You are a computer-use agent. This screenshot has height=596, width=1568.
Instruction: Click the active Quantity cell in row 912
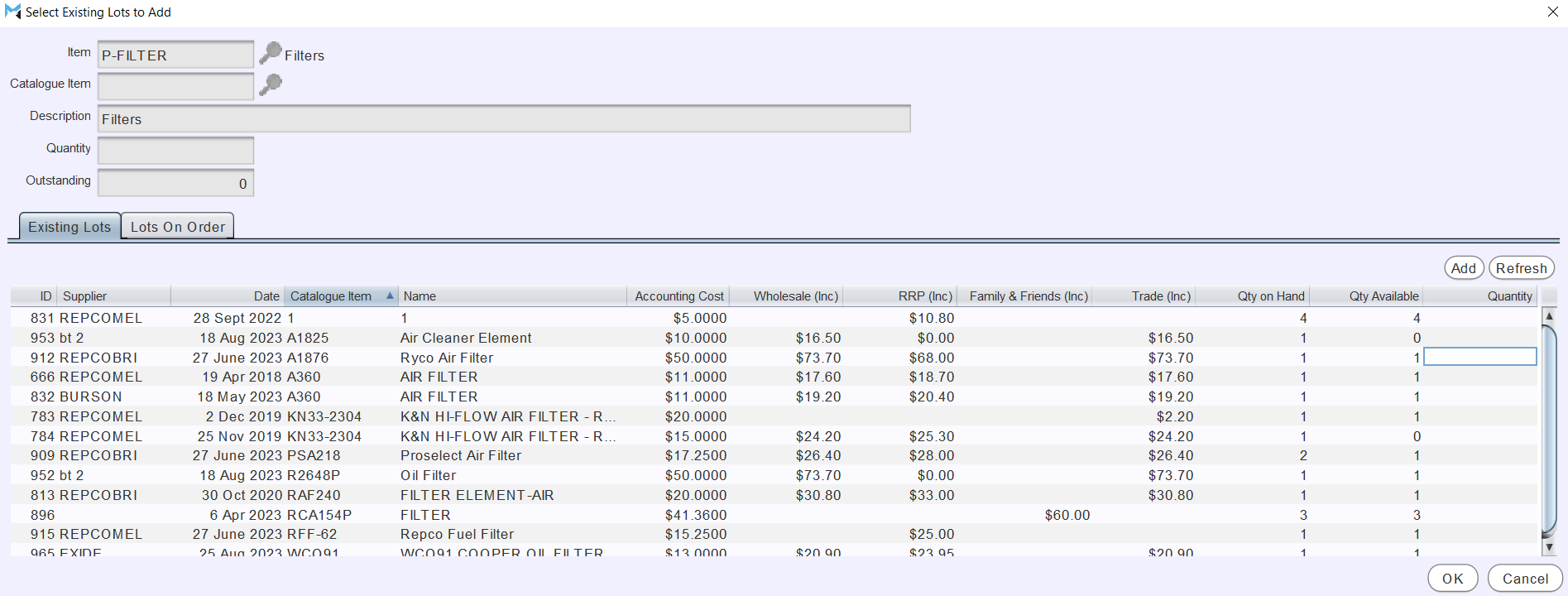click(1479, 357)
